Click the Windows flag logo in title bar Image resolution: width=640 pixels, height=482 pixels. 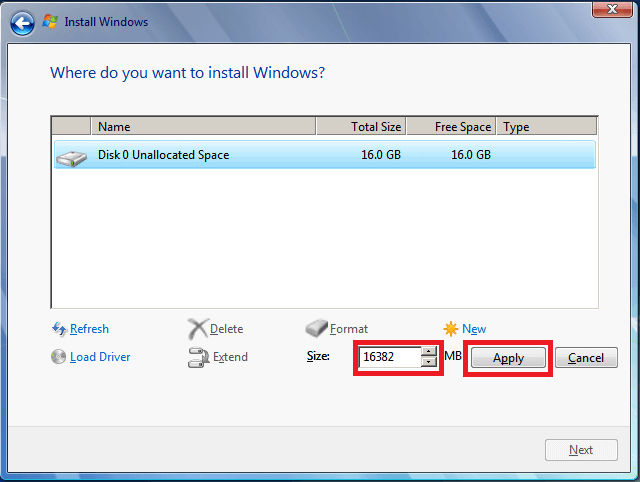50,22
